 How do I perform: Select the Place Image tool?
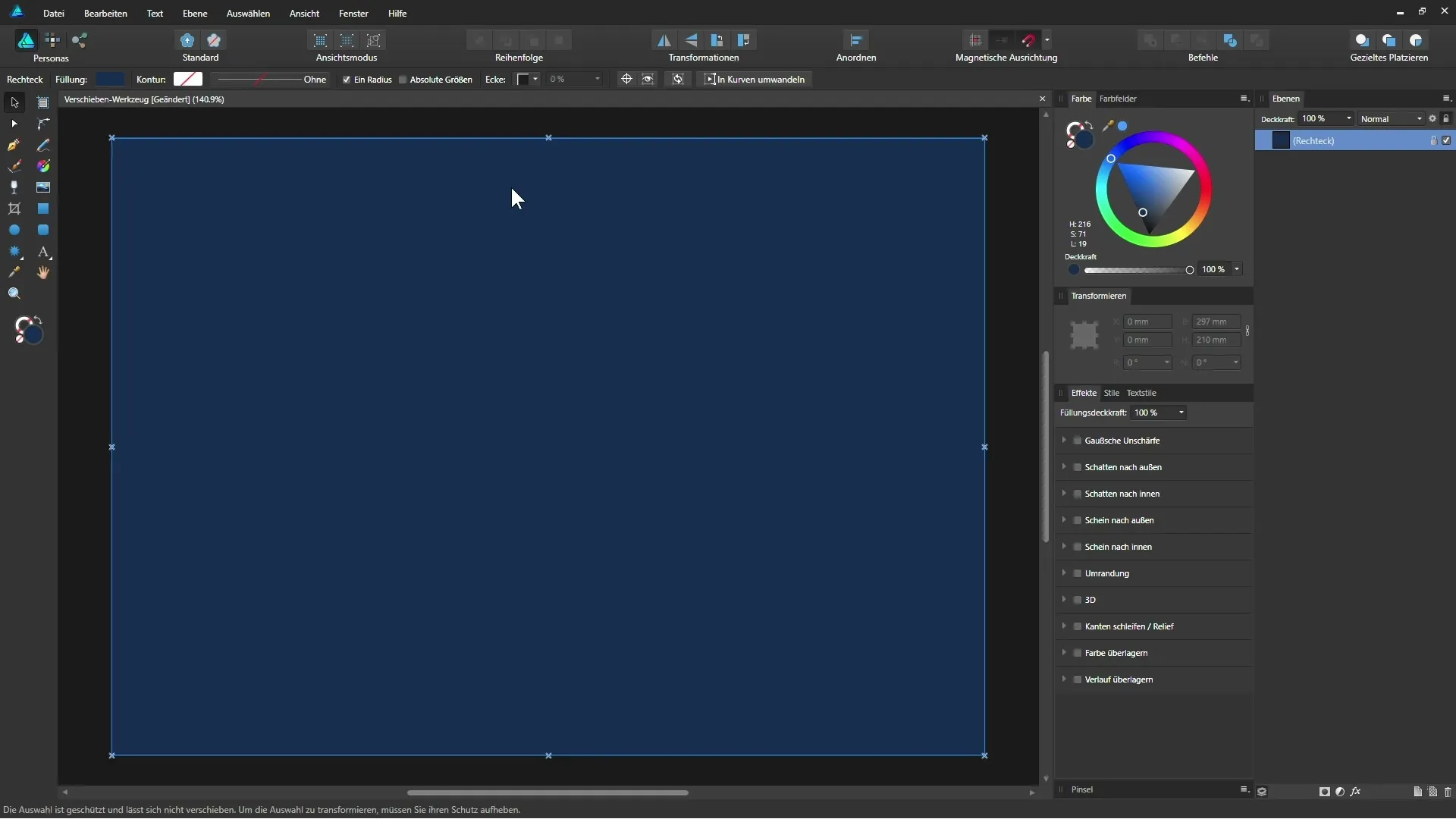point(43,187)
